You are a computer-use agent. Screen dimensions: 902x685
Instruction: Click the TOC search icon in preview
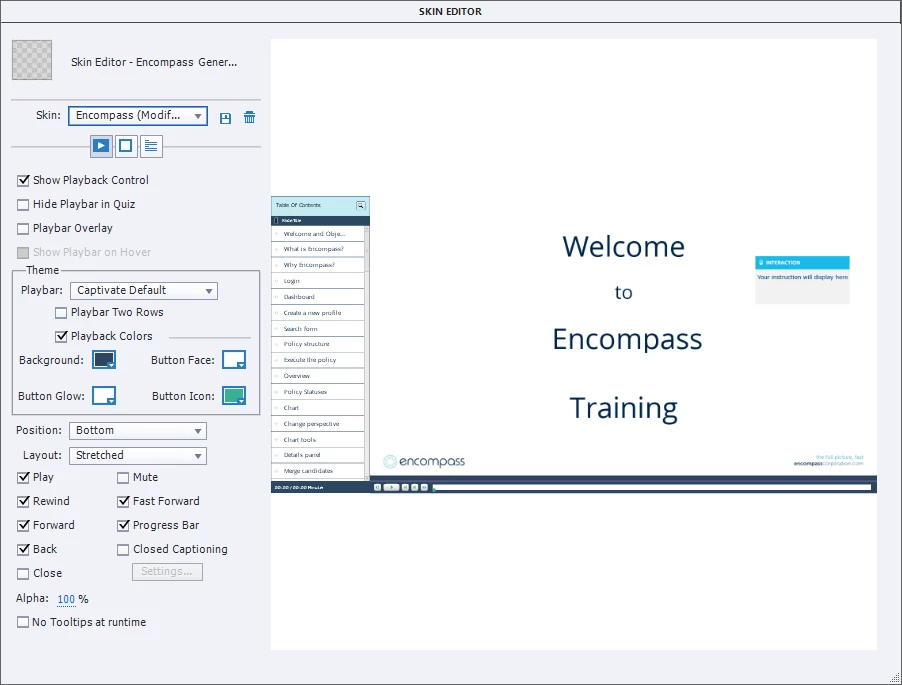pos(361,205)
